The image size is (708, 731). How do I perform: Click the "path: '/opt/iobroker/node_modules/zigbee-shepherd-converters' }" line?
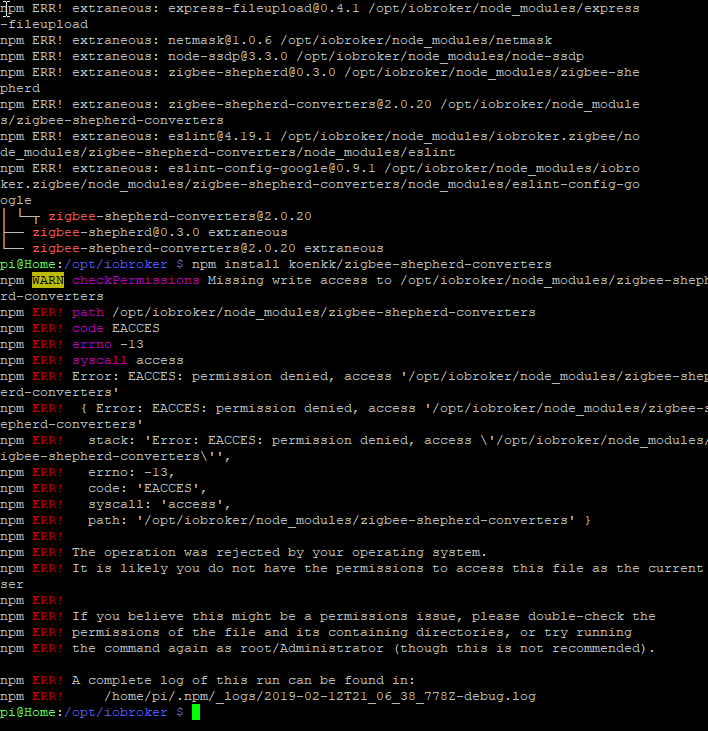tap(339, 520)
